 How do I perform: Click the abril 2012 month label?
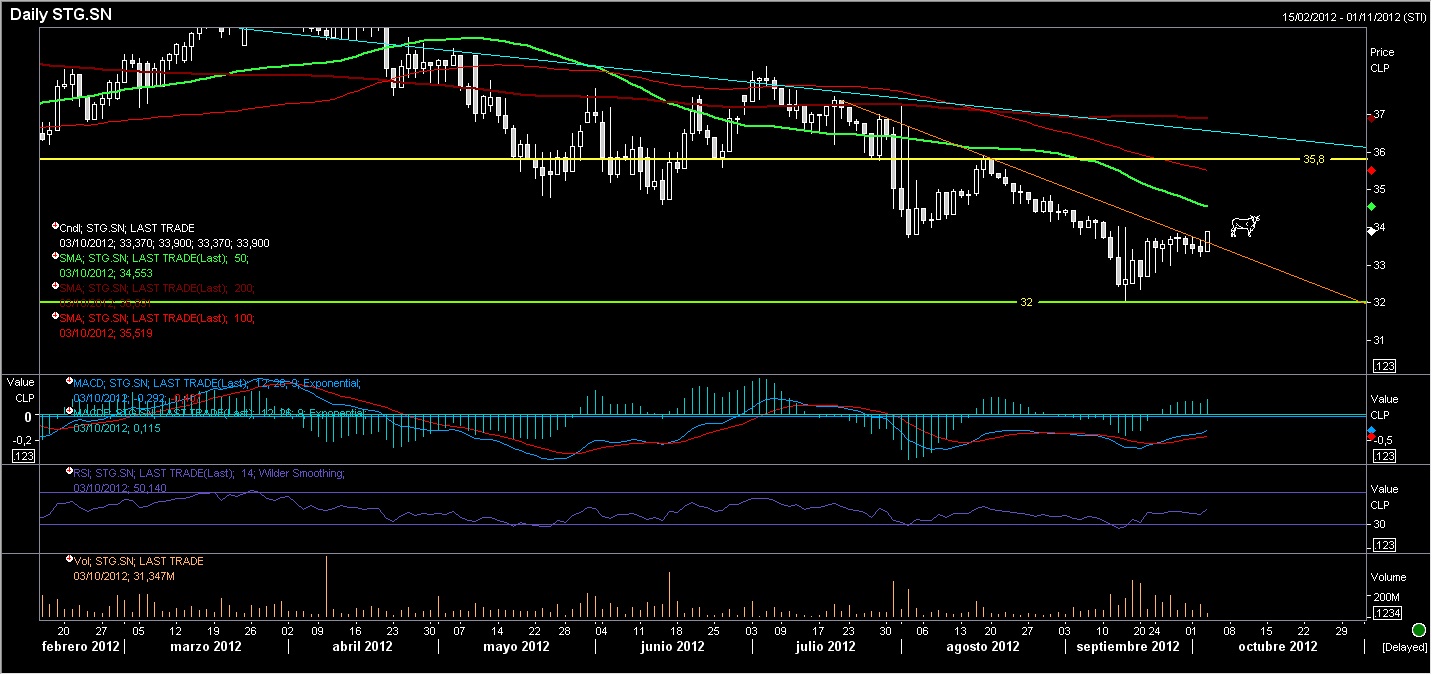[x=360, y=646]
